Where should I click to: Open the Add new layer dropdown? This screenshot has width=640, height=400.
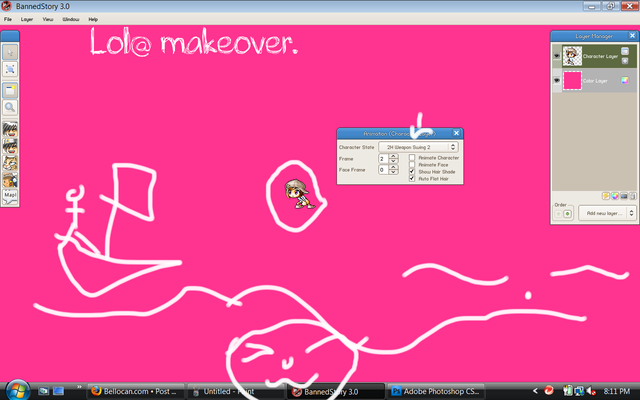pyautogui.click(x=607, y=213)
